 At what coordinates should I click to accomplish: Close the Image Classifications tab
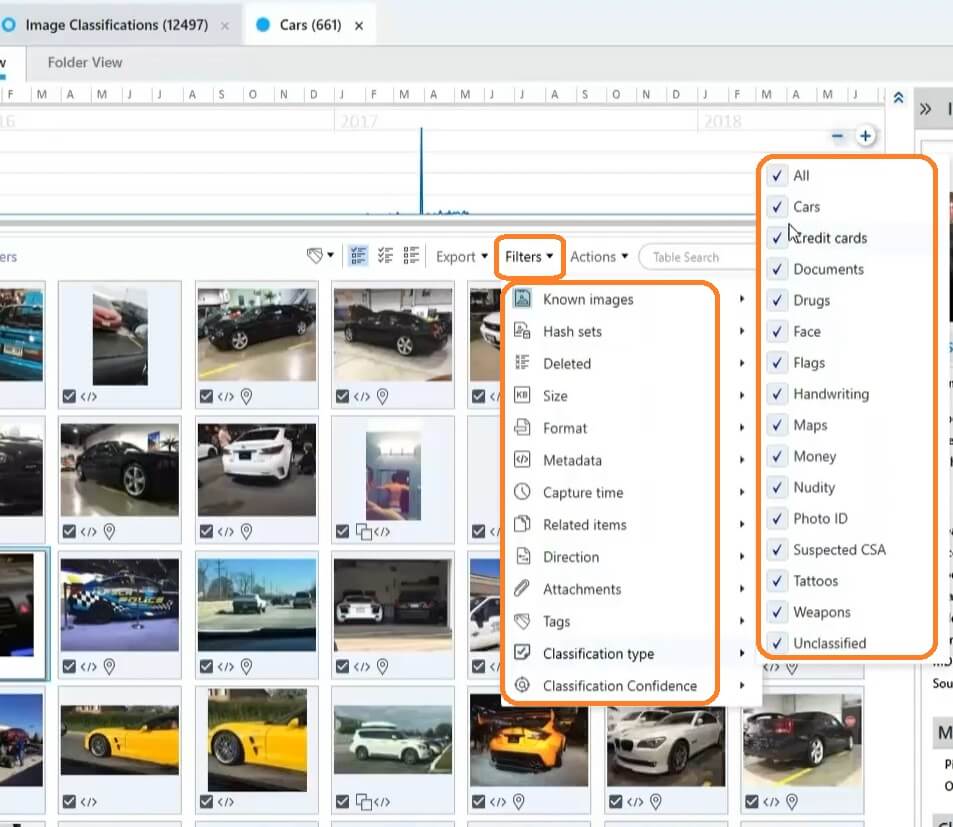click(225, 26)
